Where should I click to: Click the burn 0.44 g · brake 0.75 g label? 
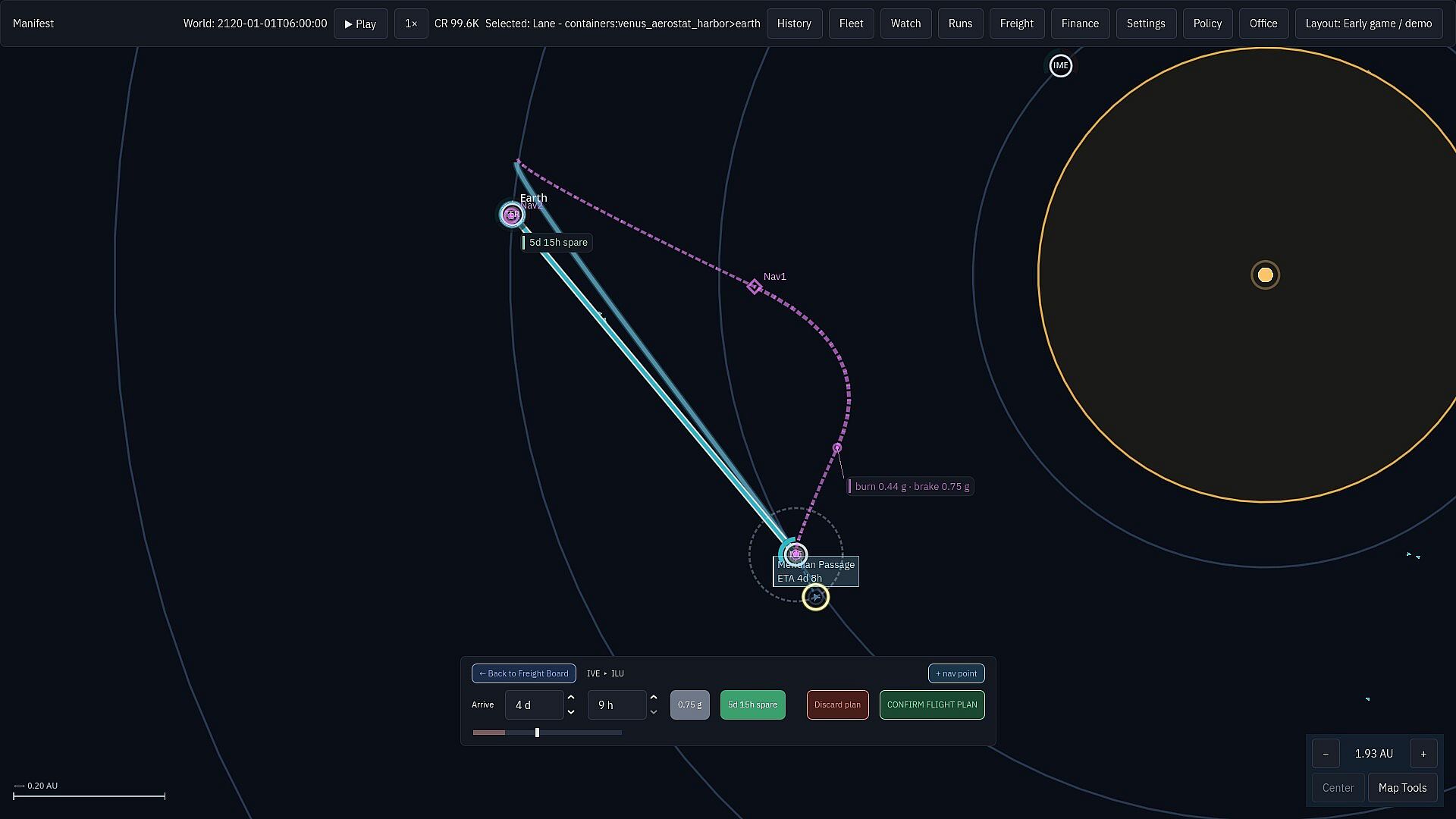coord(911,487)
